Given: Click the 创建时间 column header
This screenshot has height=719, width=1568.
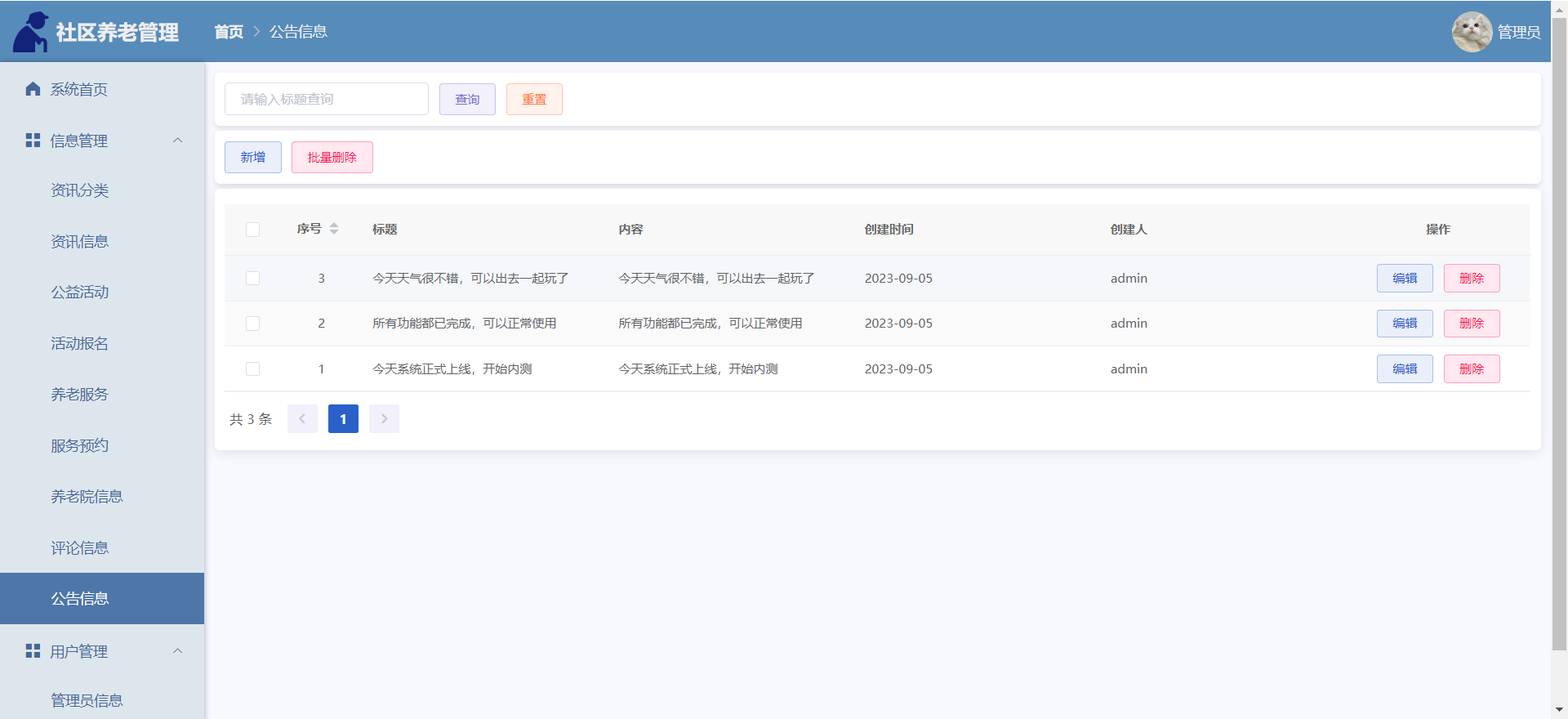Looking at the screenshot, I should click(x=889, y=230).
